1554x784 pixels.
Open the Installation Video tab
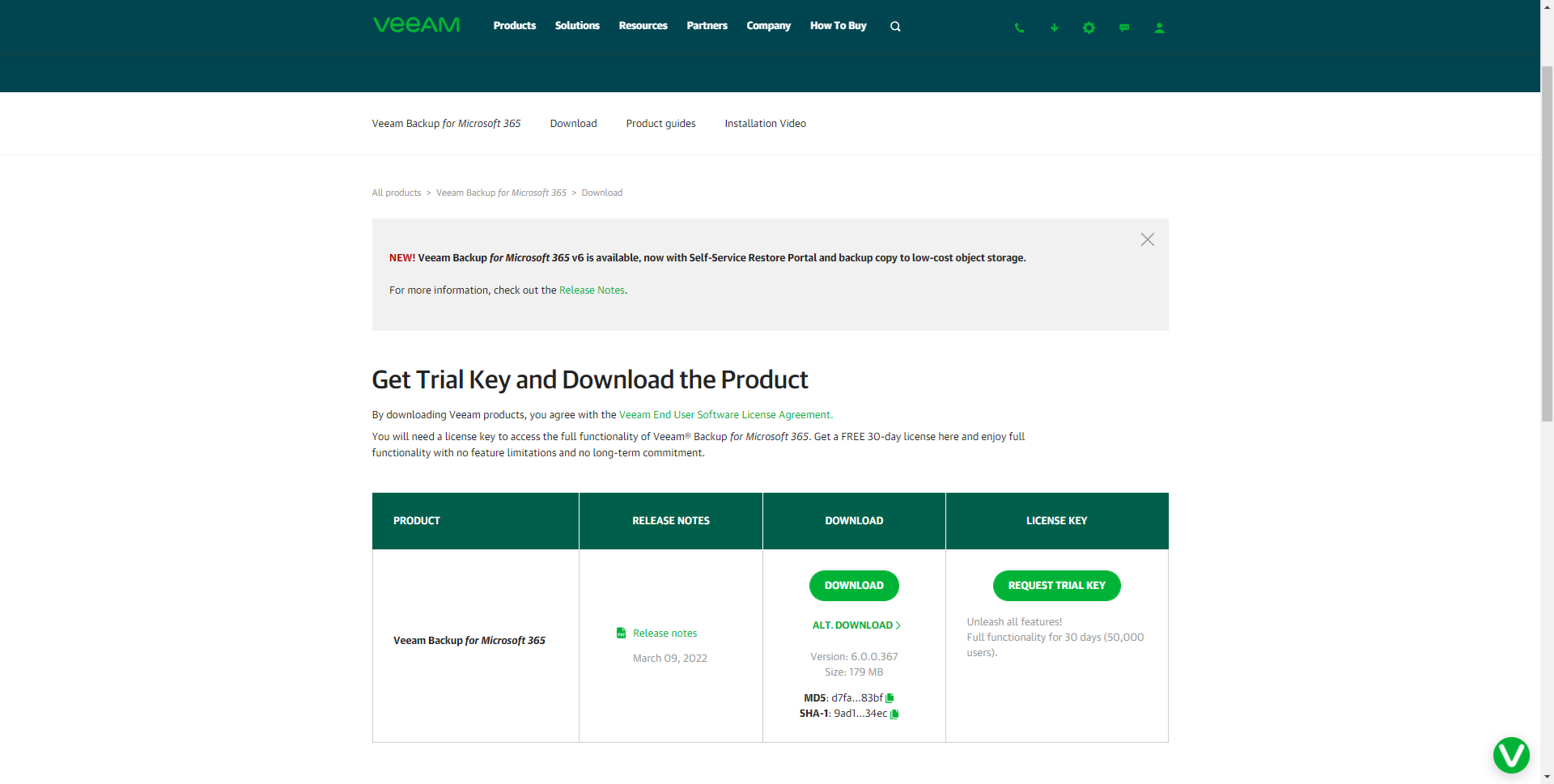765,124
